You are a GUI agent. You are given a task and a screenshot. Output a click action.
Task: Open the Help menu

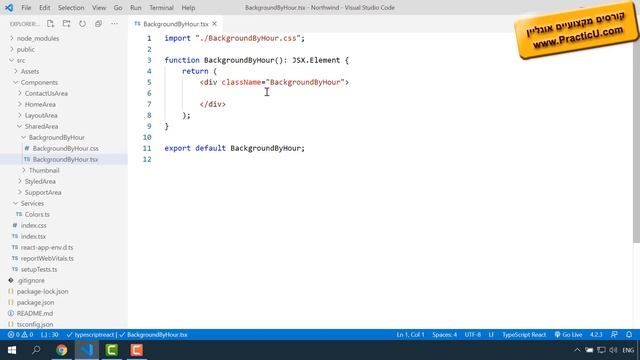click(188, 7)
